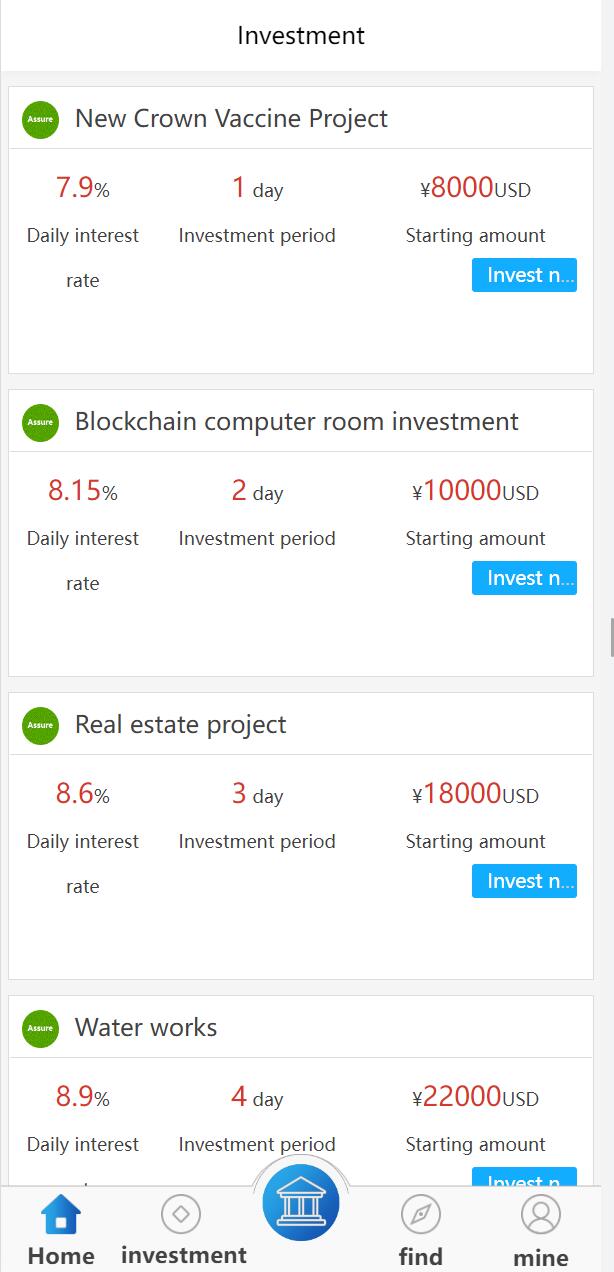Invest now in New Crown Vaccine Project
The image size is (614, 1272).
524,275
